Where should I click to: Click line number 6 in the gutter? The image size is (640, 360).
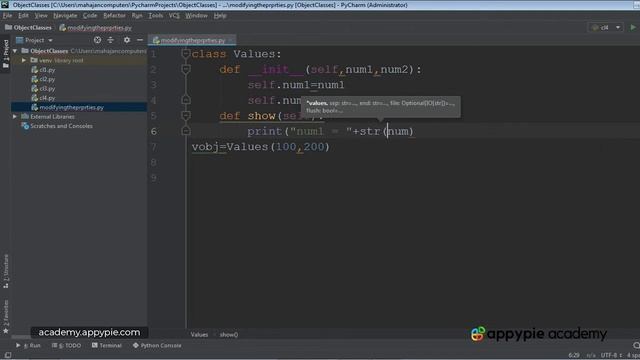pos(154,131)
